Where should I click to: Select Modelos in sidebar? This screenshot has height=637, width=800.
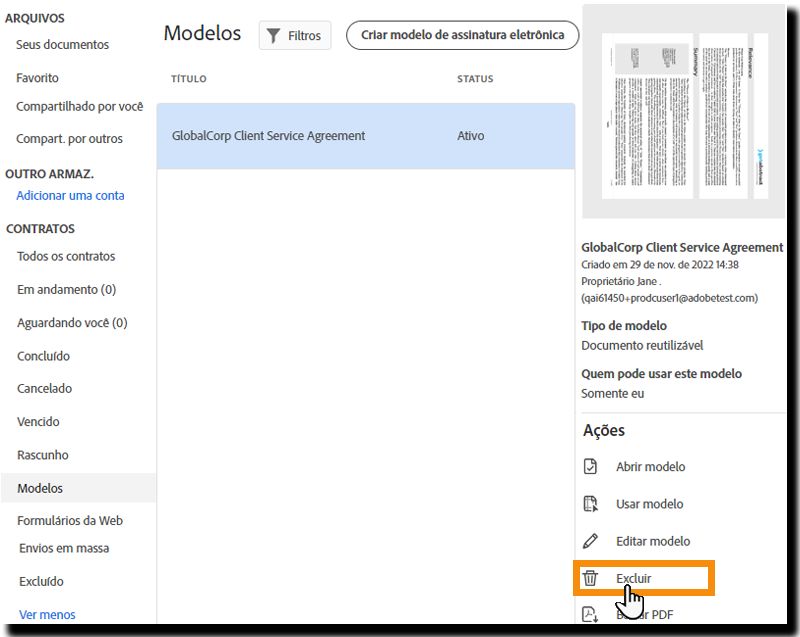[x=78, y=488]
